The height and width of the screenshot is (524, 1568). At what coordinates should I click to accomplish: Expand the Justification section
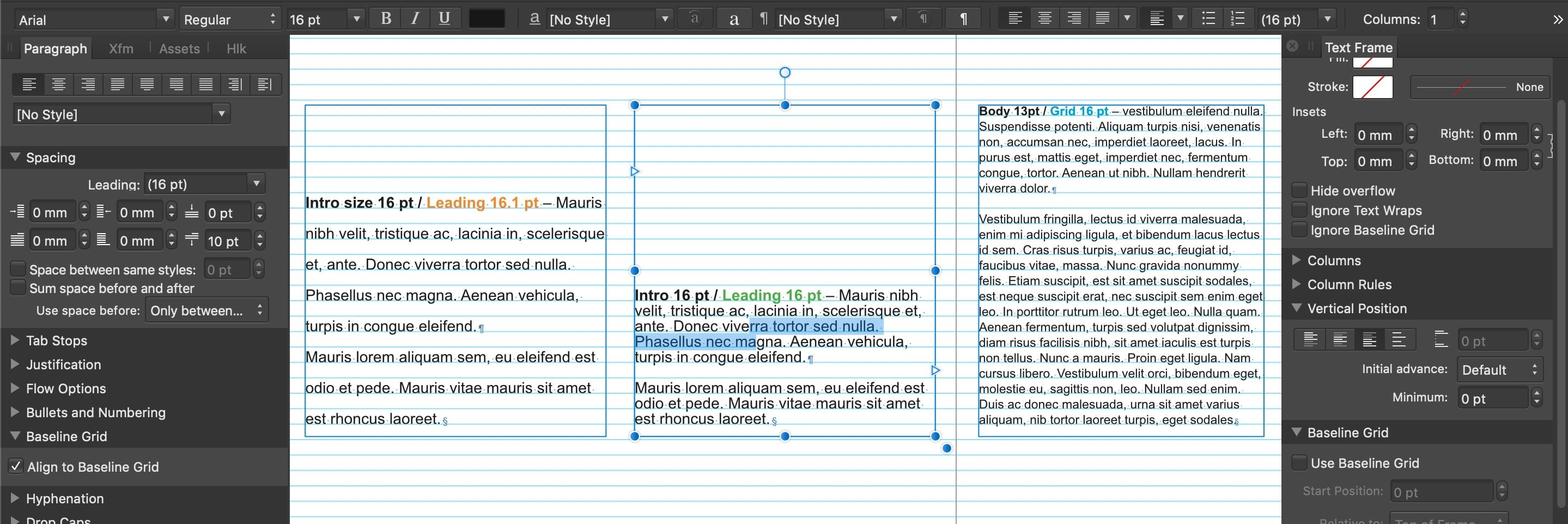click(x=16, y=364)
